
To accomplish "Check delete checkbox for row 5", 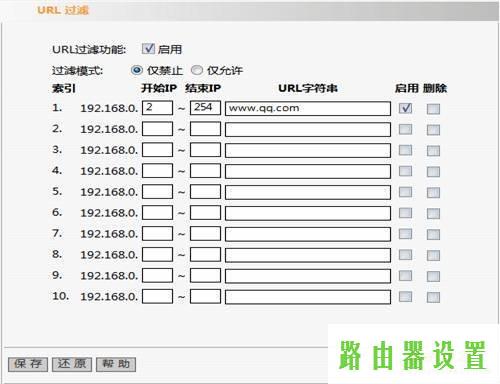I will tap(433, 193).
